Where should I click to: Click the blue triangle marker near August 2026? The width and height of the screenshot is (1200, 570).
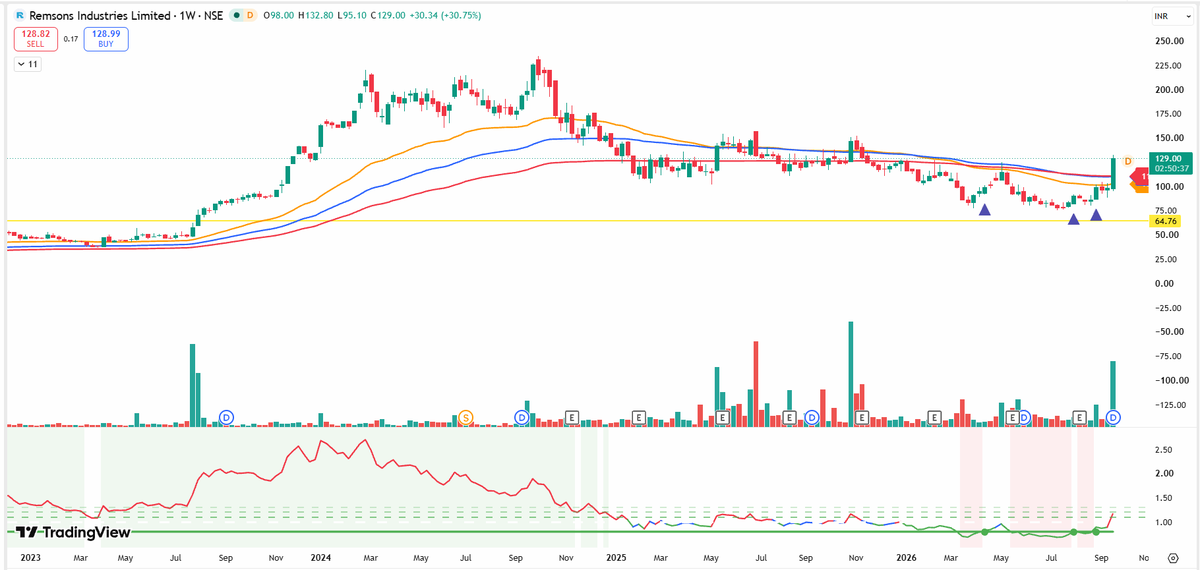pos(1096,214)
